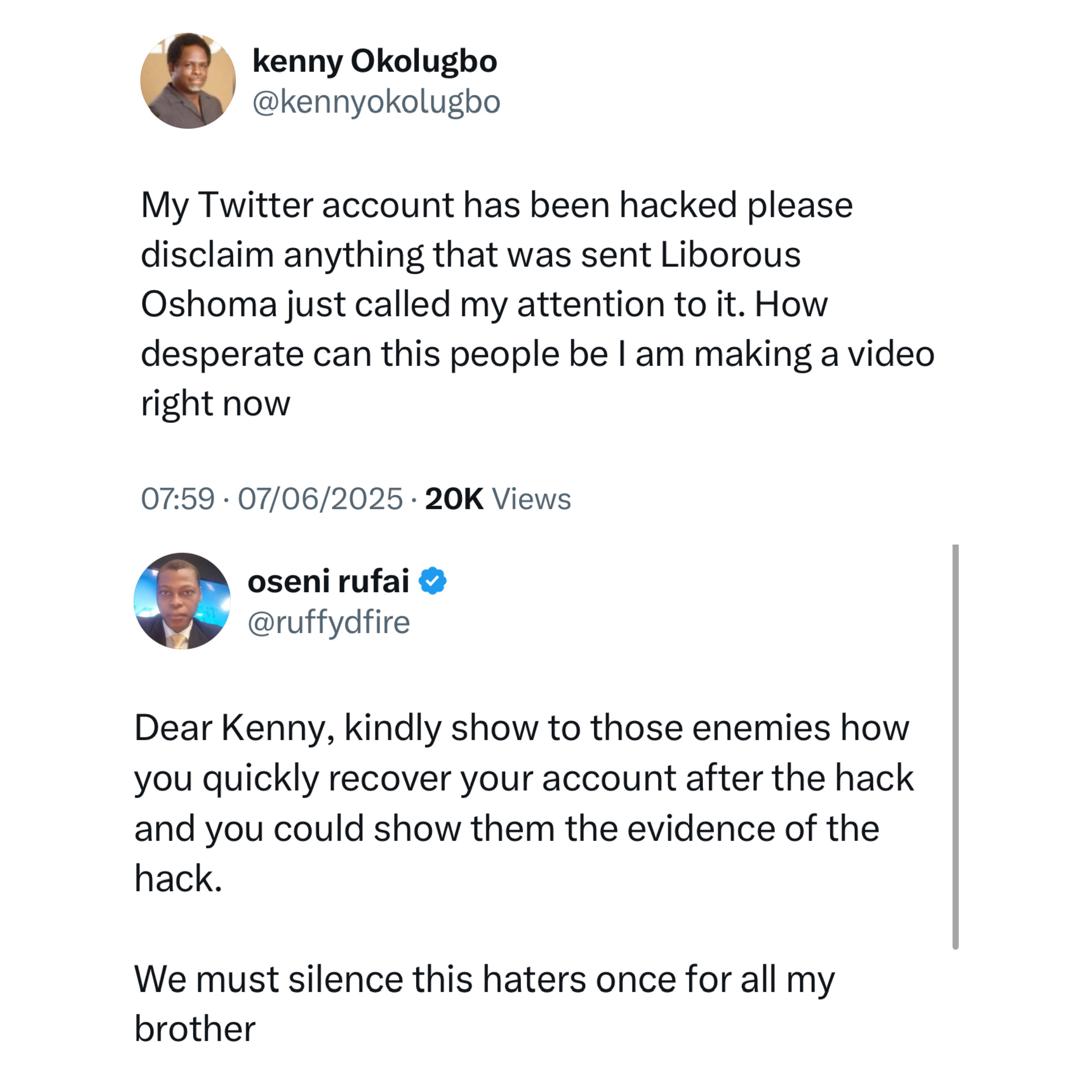Viewport: 1080px width, 1080px height.
Task: Click the 'hack.' line in the reply
Action: (x=176, y=878)
